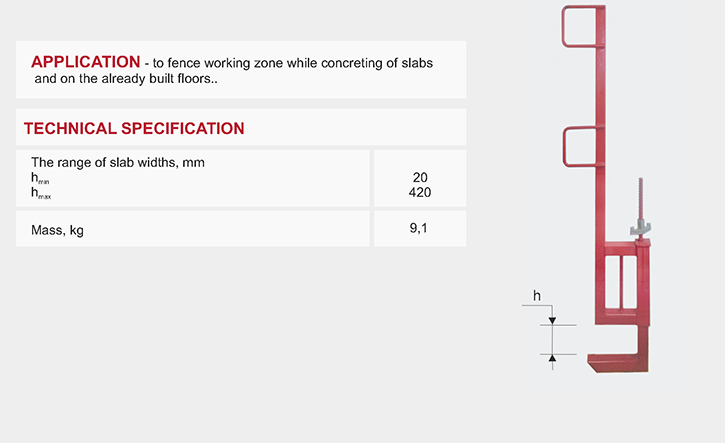Click the slotted red clamp body
725x443 pixels.
[624, 282]
